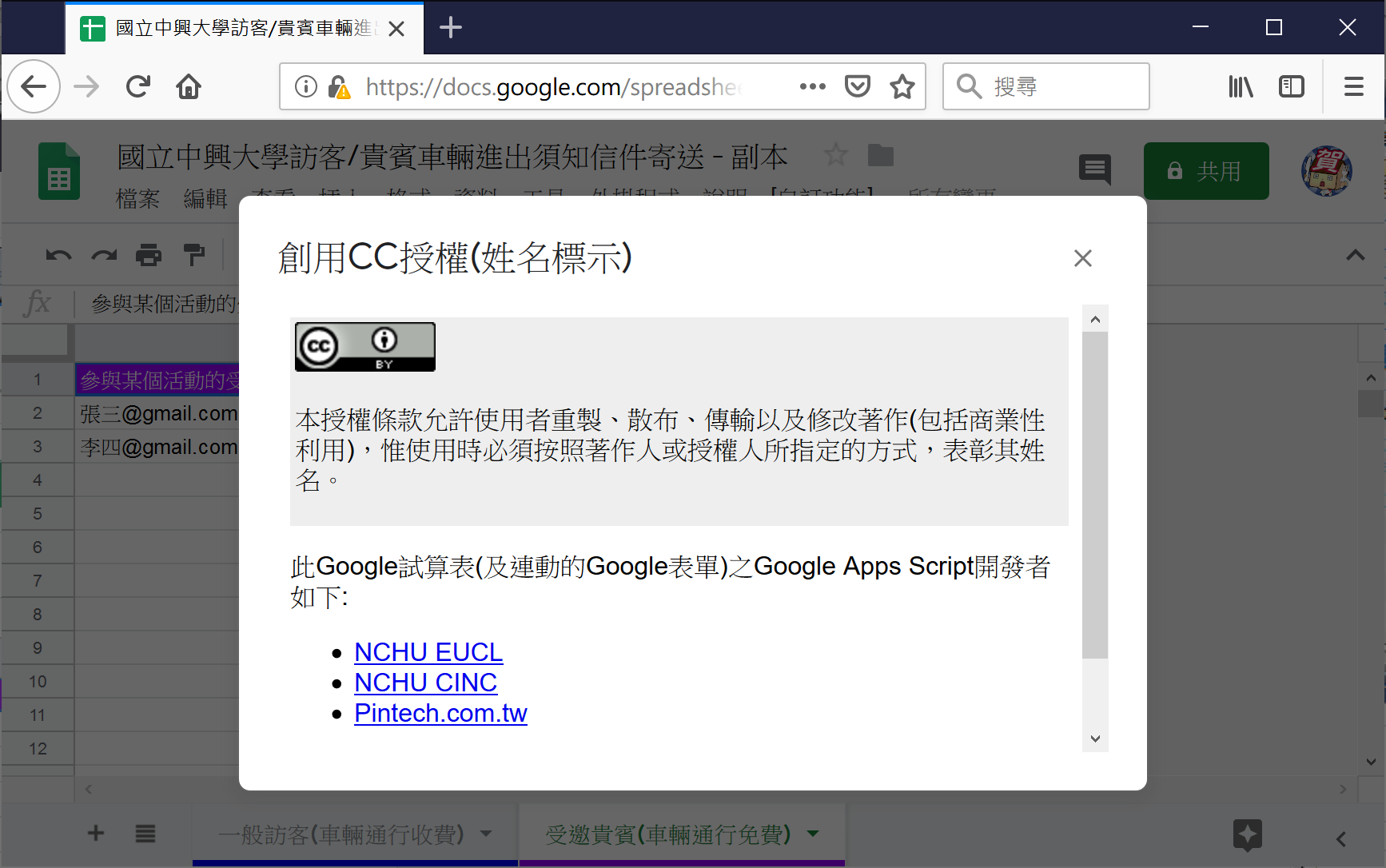Screen dimensions: 1386x868
Task: Open the Pintech.com.tw link
Action: click(x=440, y=713)
